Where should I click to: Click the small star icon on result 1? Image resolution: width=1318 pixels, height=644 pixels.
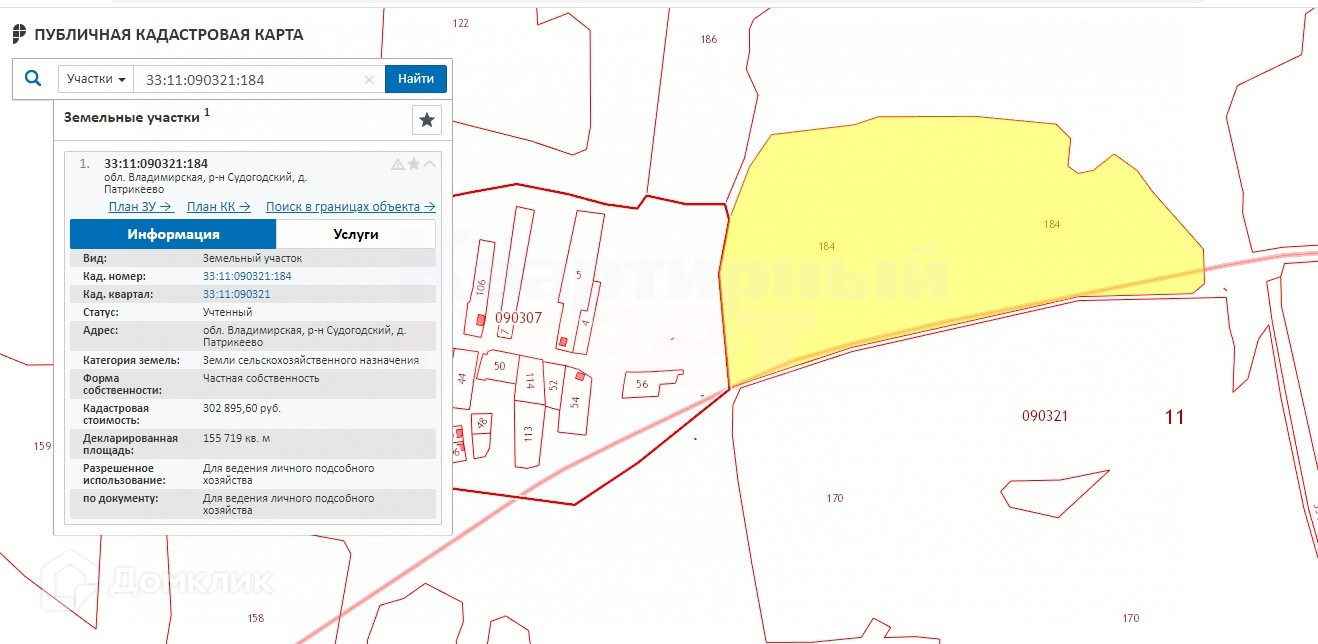(x=413, y=164)
